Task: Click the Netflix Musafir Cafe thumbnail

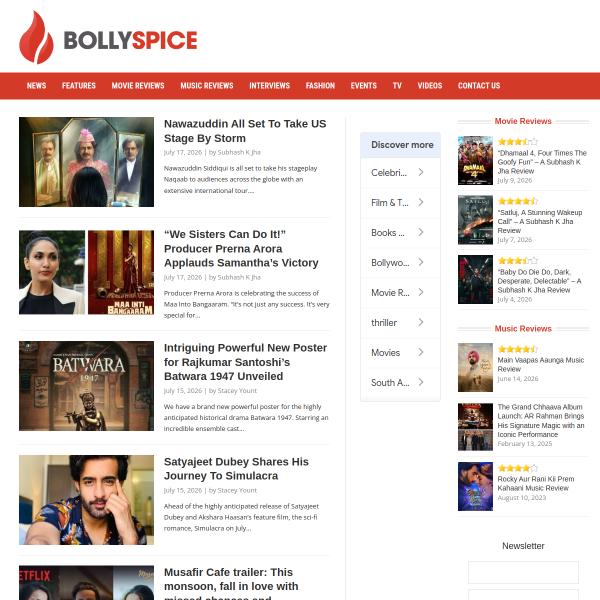Action: point(86,583)
